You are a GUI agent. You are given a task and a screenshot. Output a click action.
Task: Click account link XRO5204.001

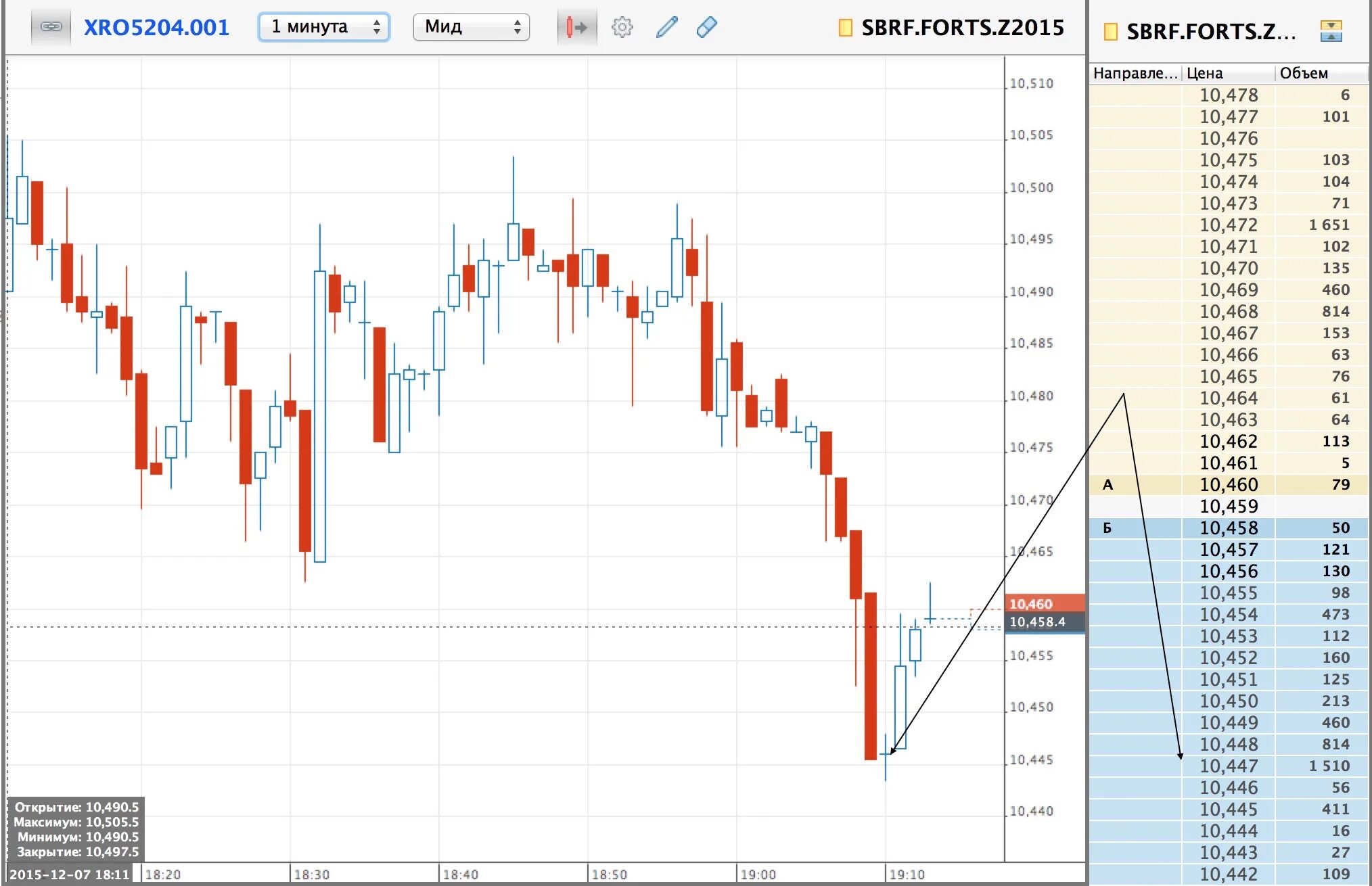point(156,27)
